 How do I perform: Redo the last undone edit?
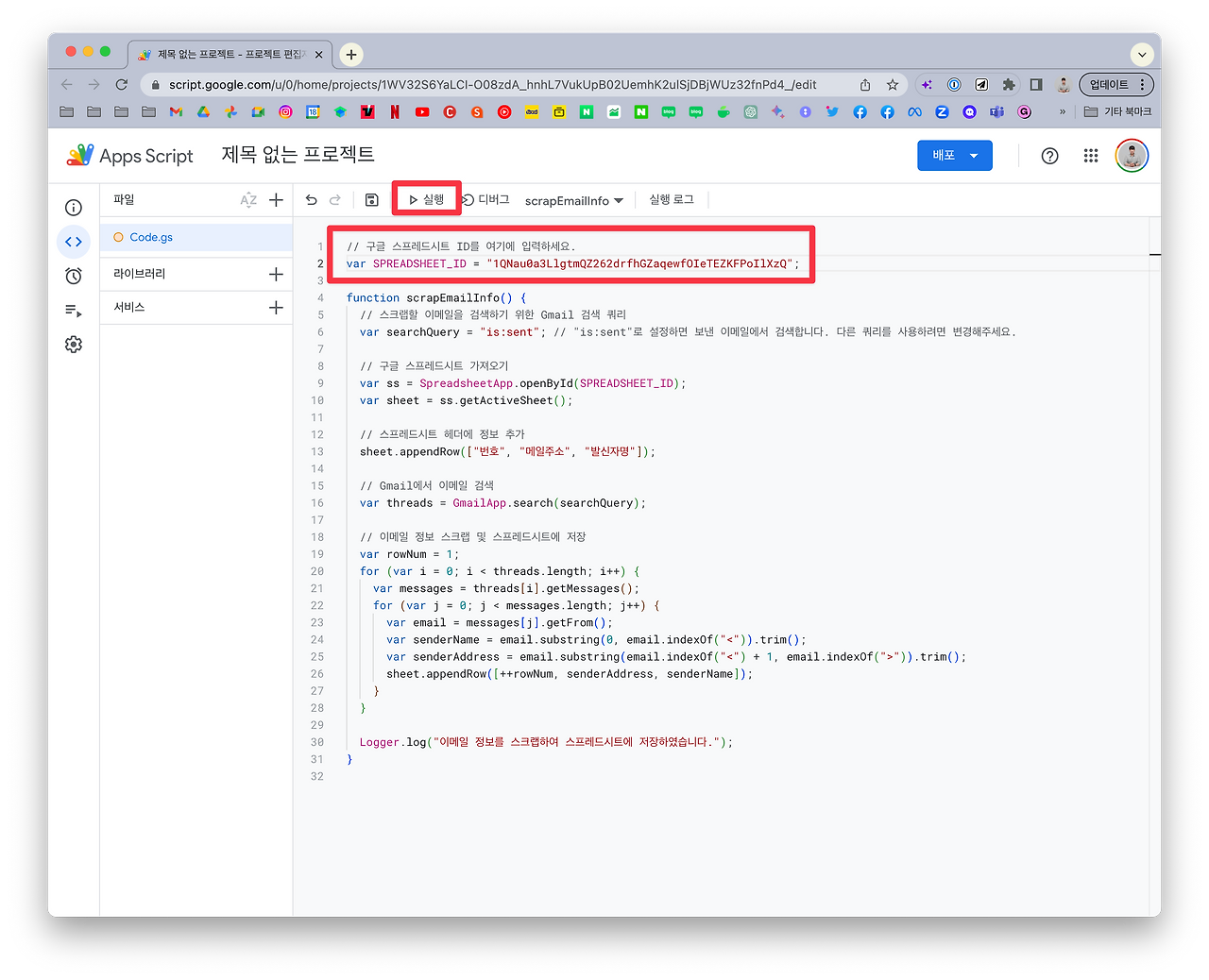(x=335, y=200)
